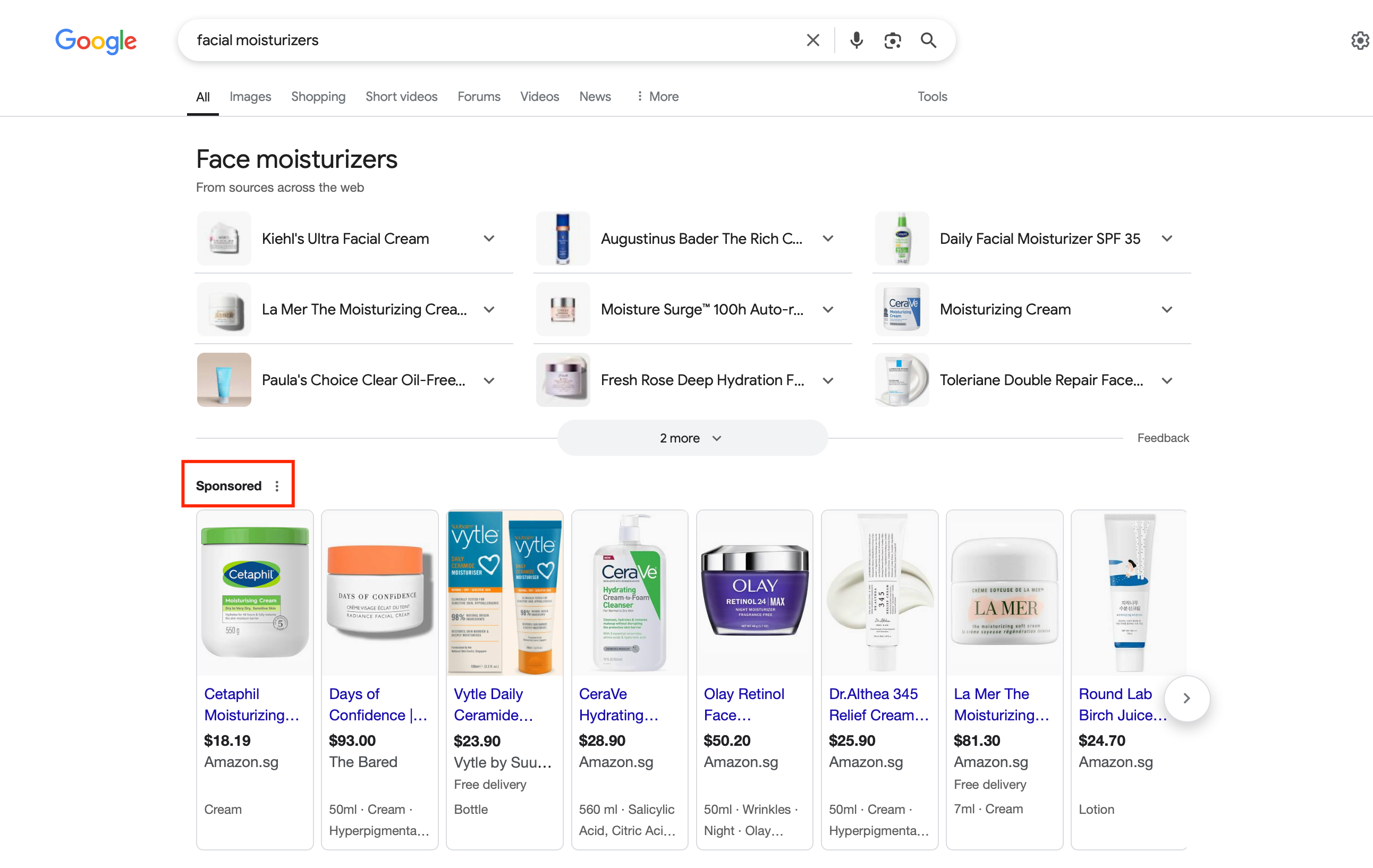Expand the Toleriane Double Repair Face entry
Image resolution: width=1373 pixels, height=868 pixels.
click(x=1167, y=380)
